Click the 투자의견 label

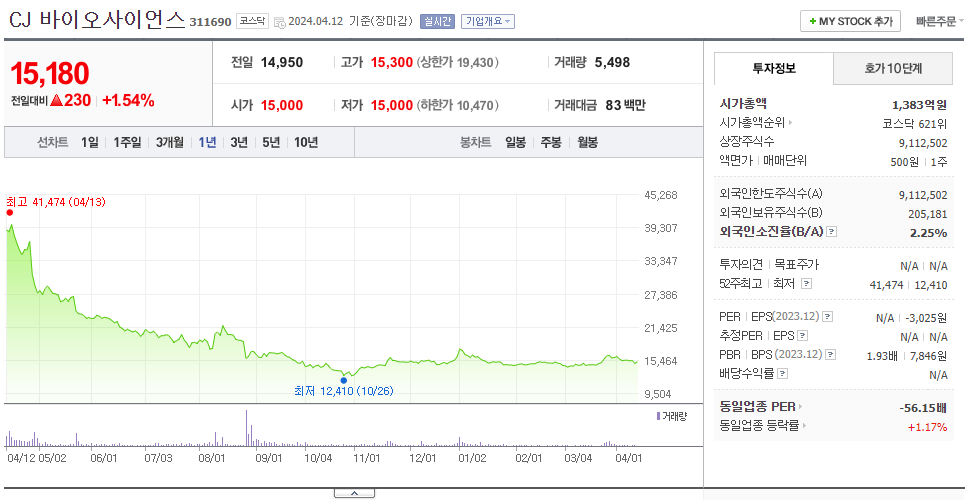[x=741, y=265]
